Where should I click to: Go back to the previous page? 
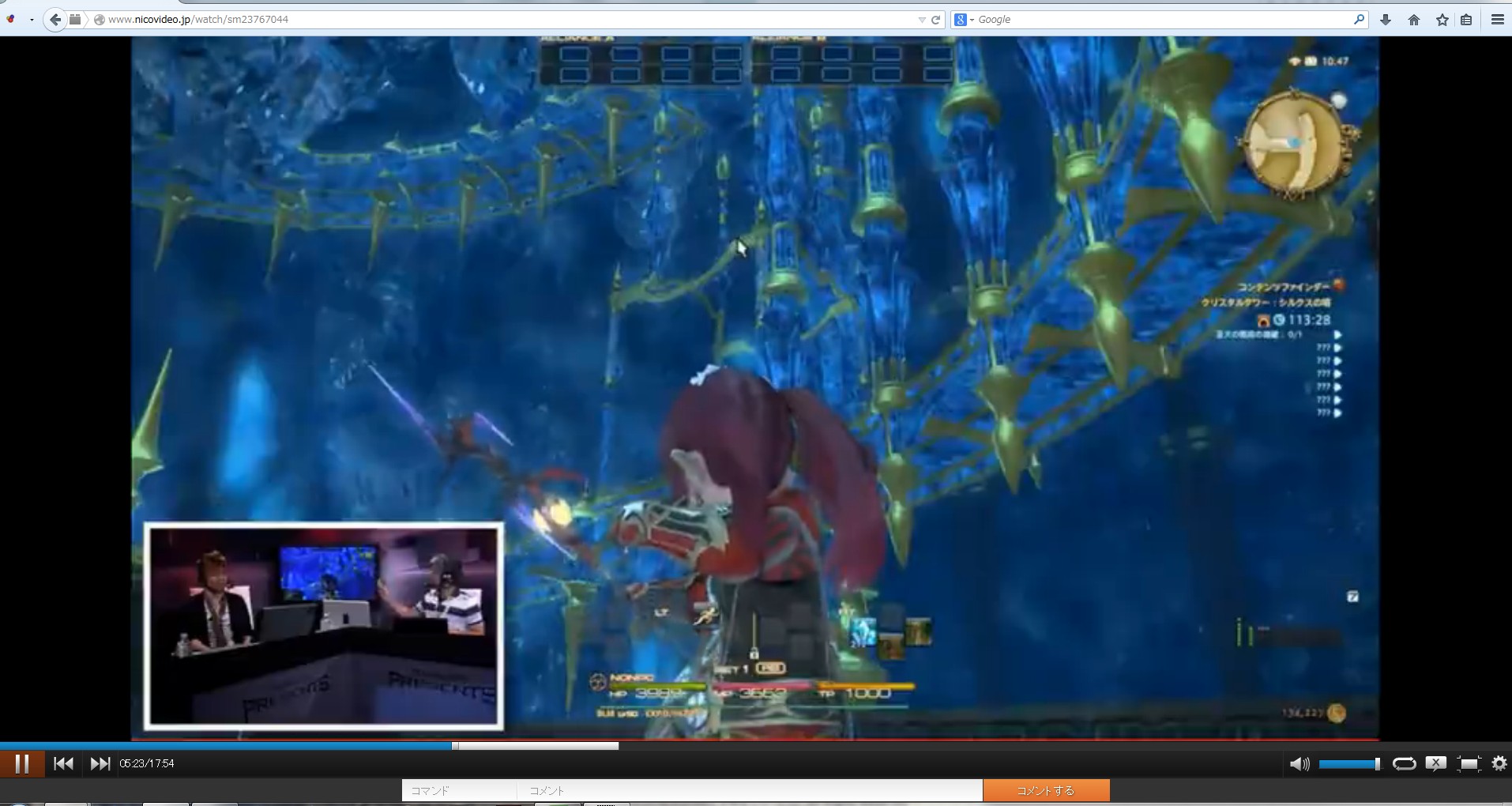[55, 20]
